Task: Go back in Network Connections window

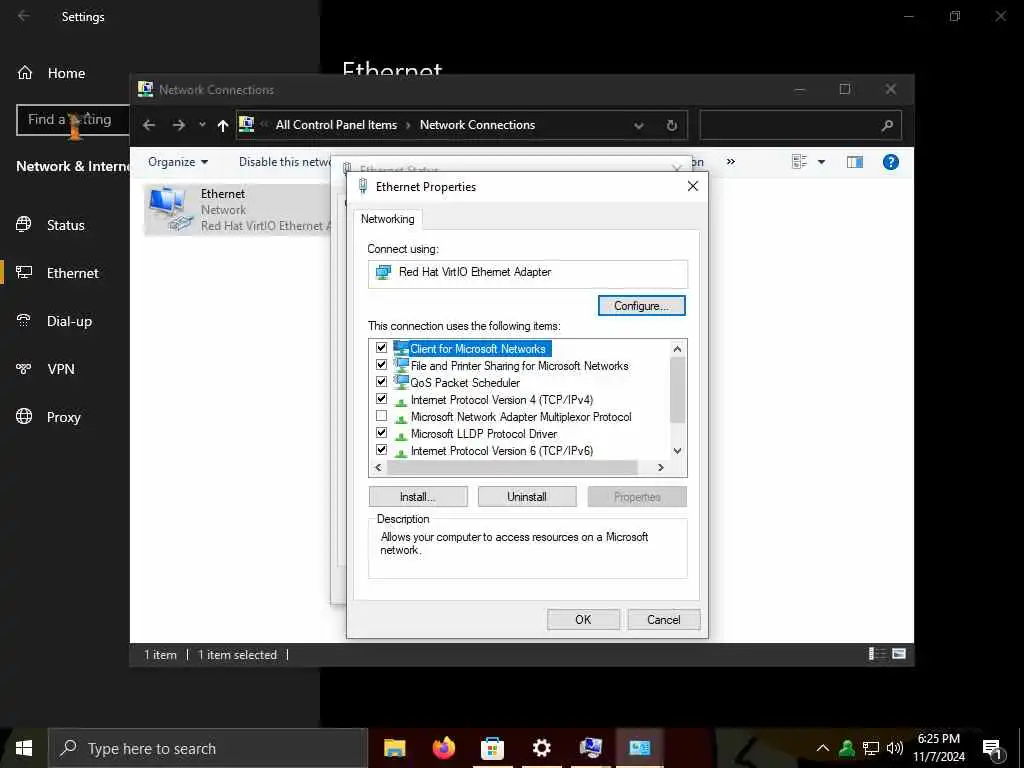Action: coord(149,125)
